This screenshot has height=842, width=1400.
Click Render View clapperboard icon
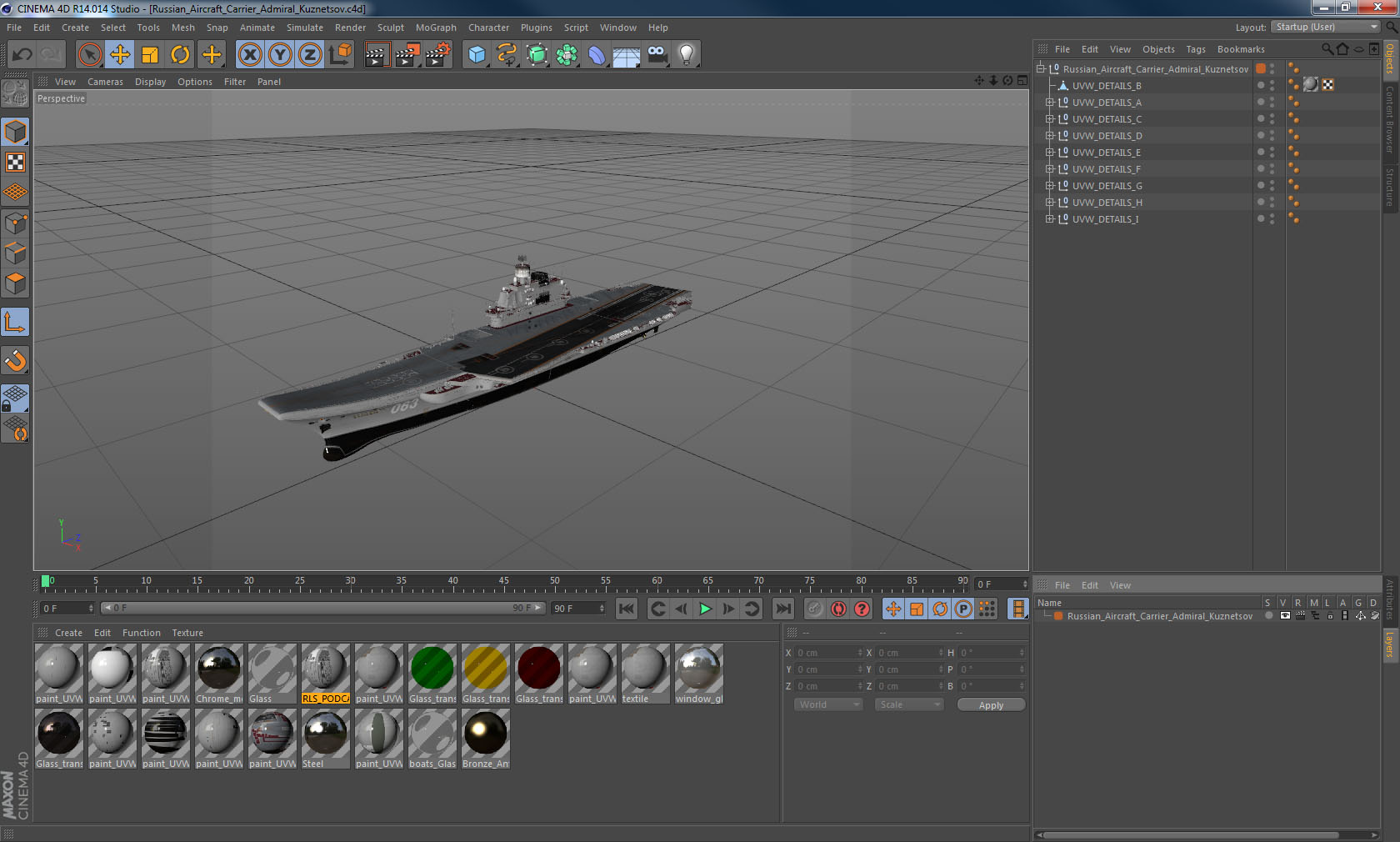(377, 55)
